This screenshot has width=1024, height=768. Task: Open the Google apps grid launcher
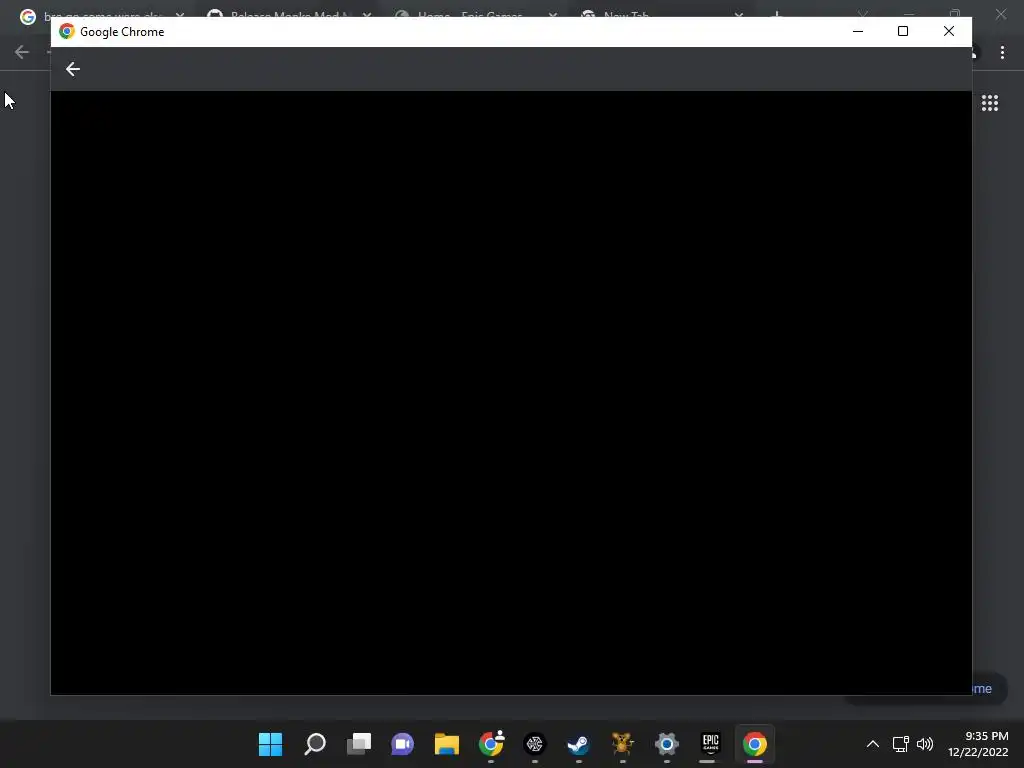989,103
